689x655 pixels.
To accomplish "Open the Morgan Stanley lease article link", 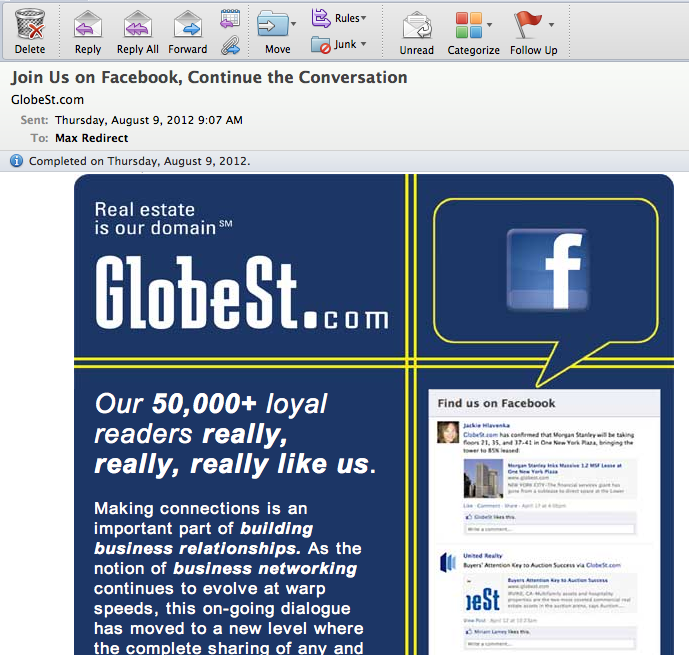I will [565, 468].
